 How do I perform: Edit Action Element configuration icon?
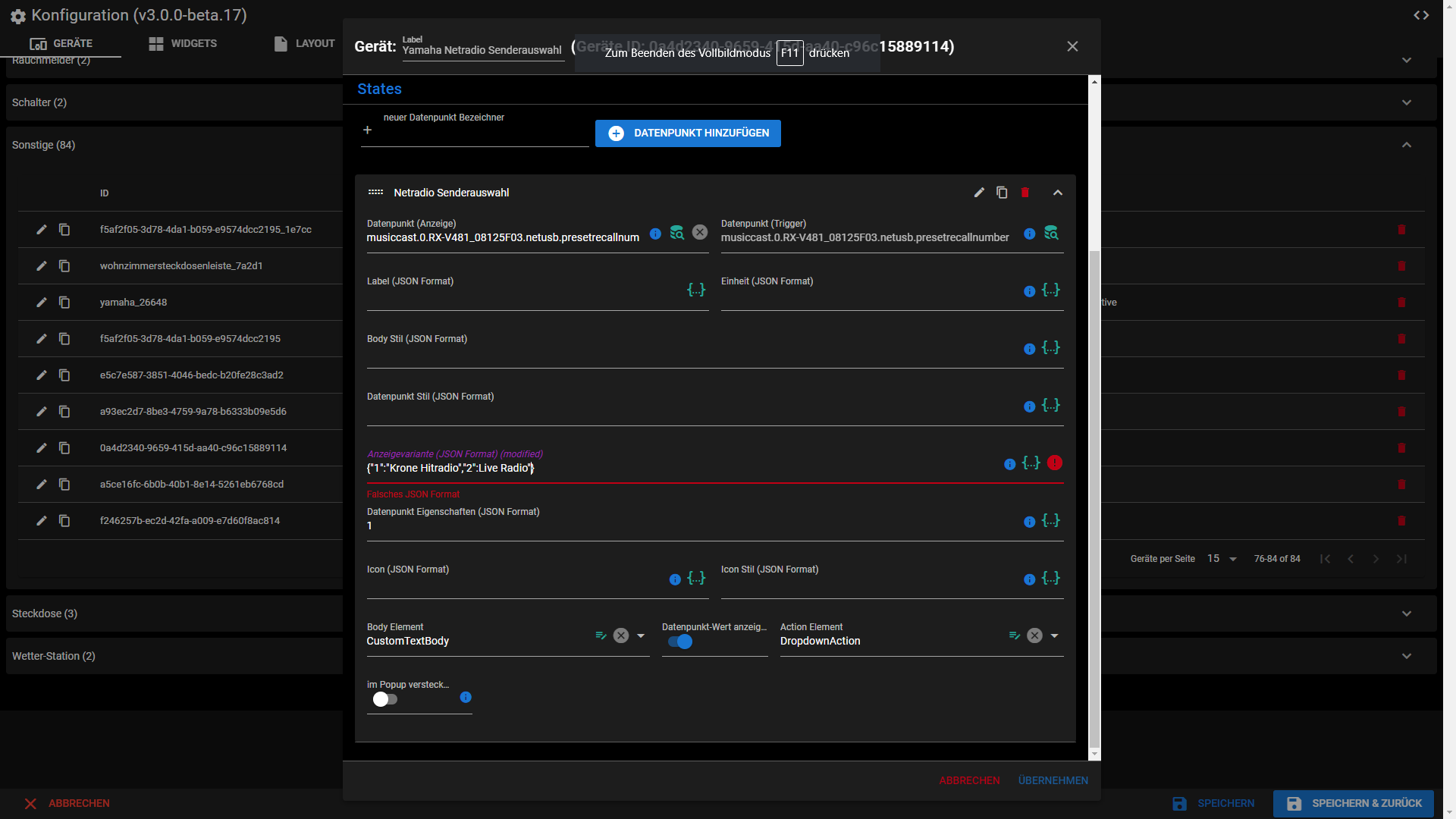point(1015,635)
